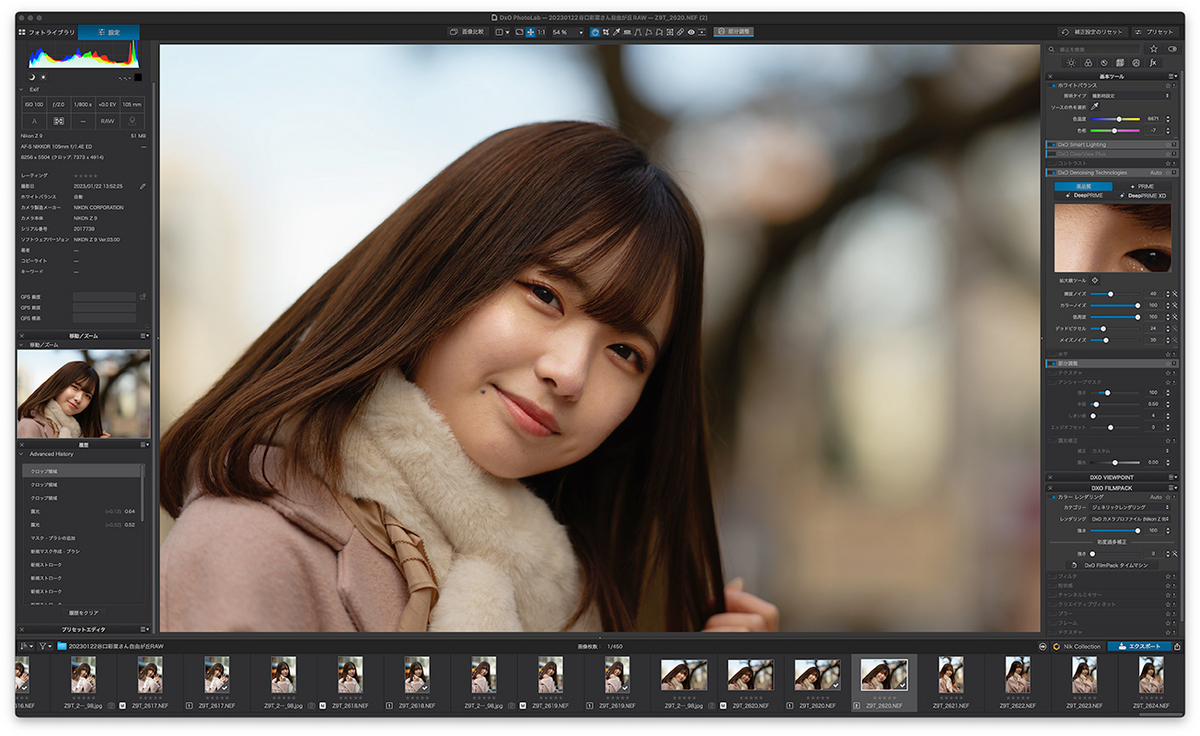Click the favorites star filter icon
The image size is (1200, 736).
click(x=1153, y=48)
